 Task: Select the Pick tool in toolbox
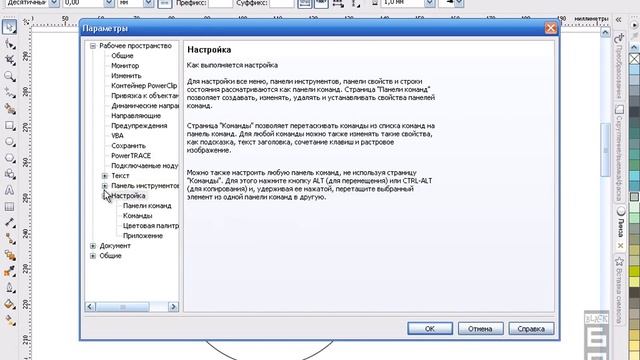tap(9, 27)
